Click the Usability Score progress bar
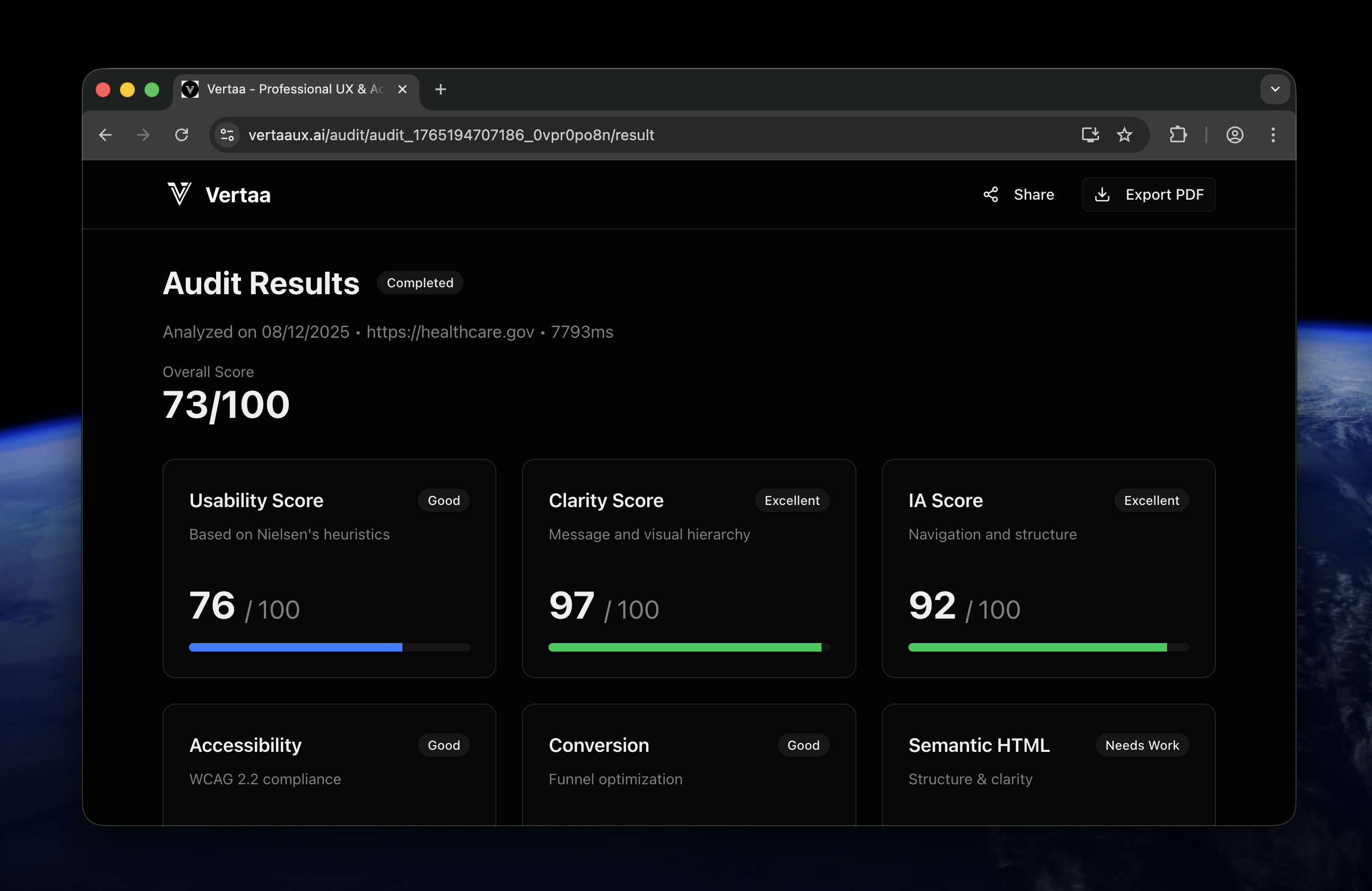 tap(329, 647)
